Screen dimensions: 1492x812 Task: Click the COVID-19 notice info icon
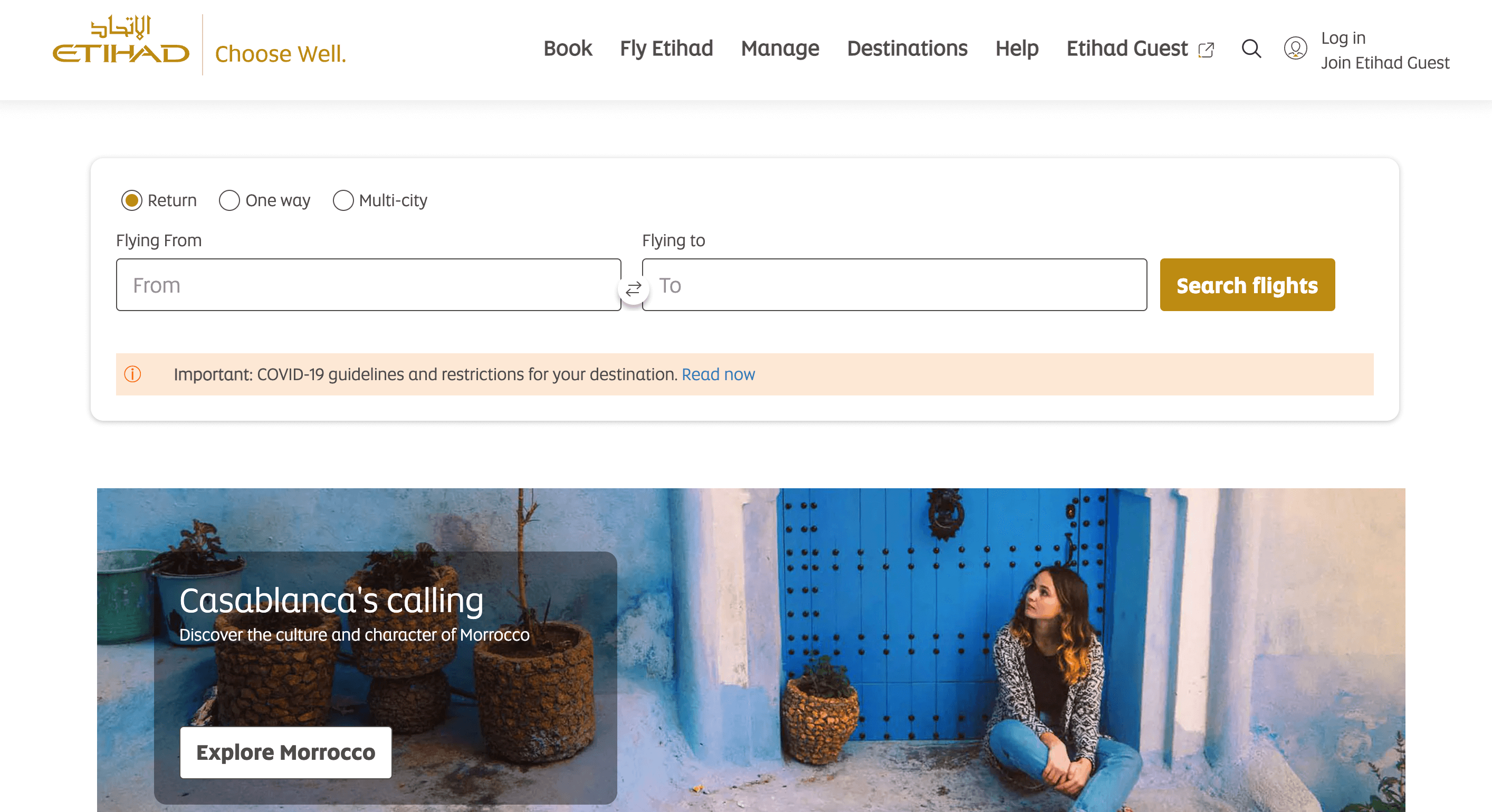[132, 374]
